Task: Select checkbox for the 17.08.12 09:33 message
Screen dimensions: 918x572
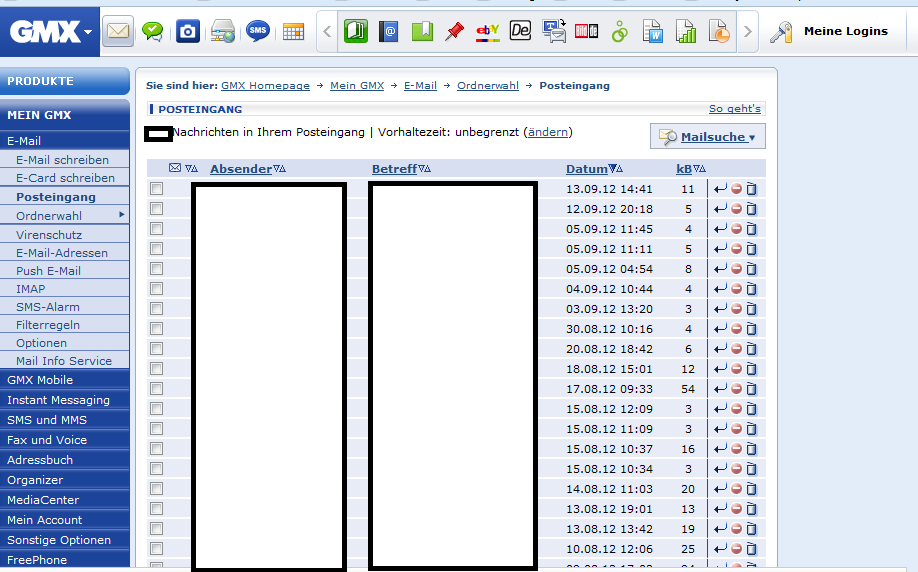Action: tap(156, 389)
